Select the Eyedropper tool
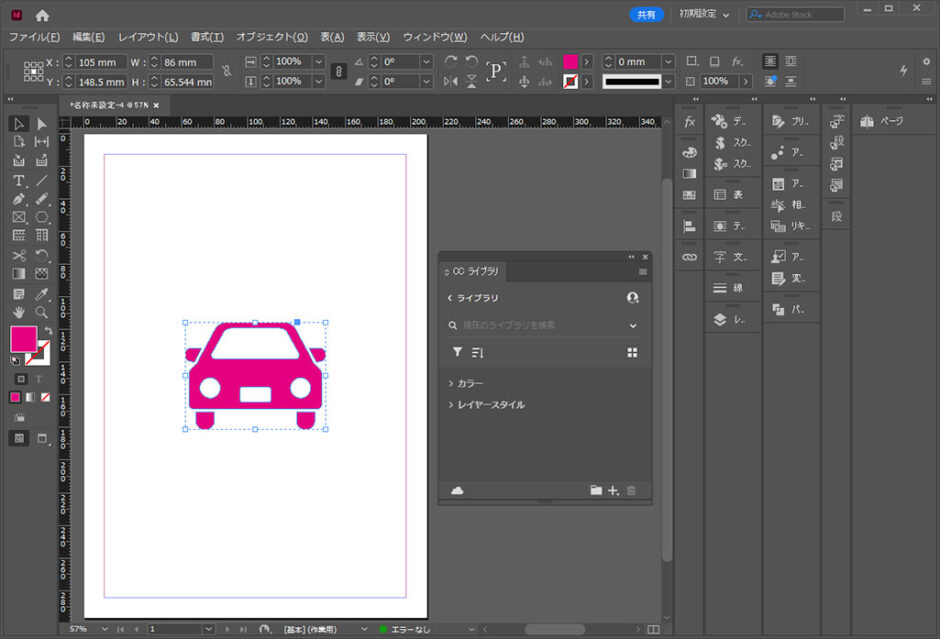The height and width of the screenshot is (639, 940). (41, 294)
